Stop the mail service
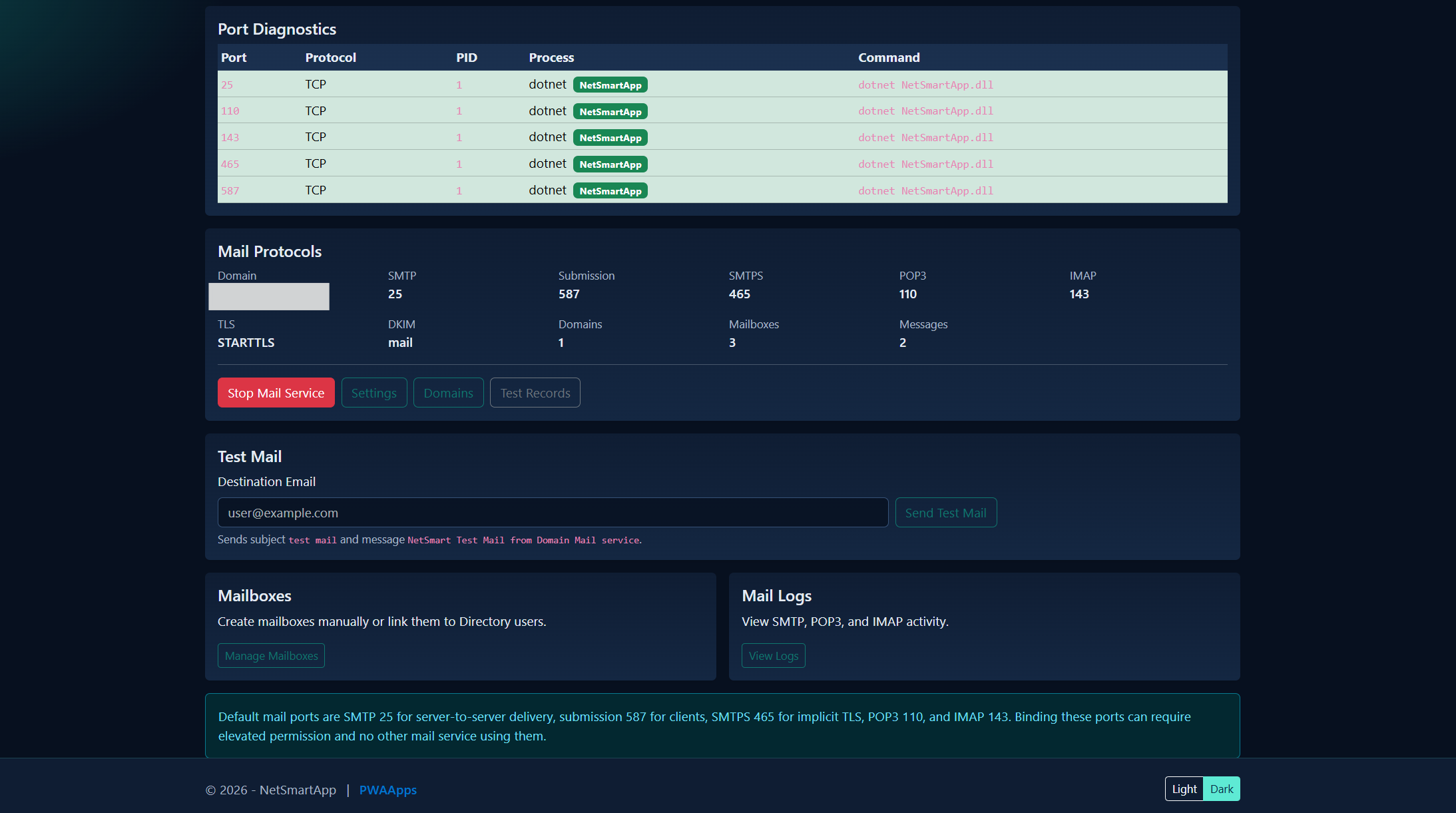This screenshot has width=1456, height=813. point(276,393)
